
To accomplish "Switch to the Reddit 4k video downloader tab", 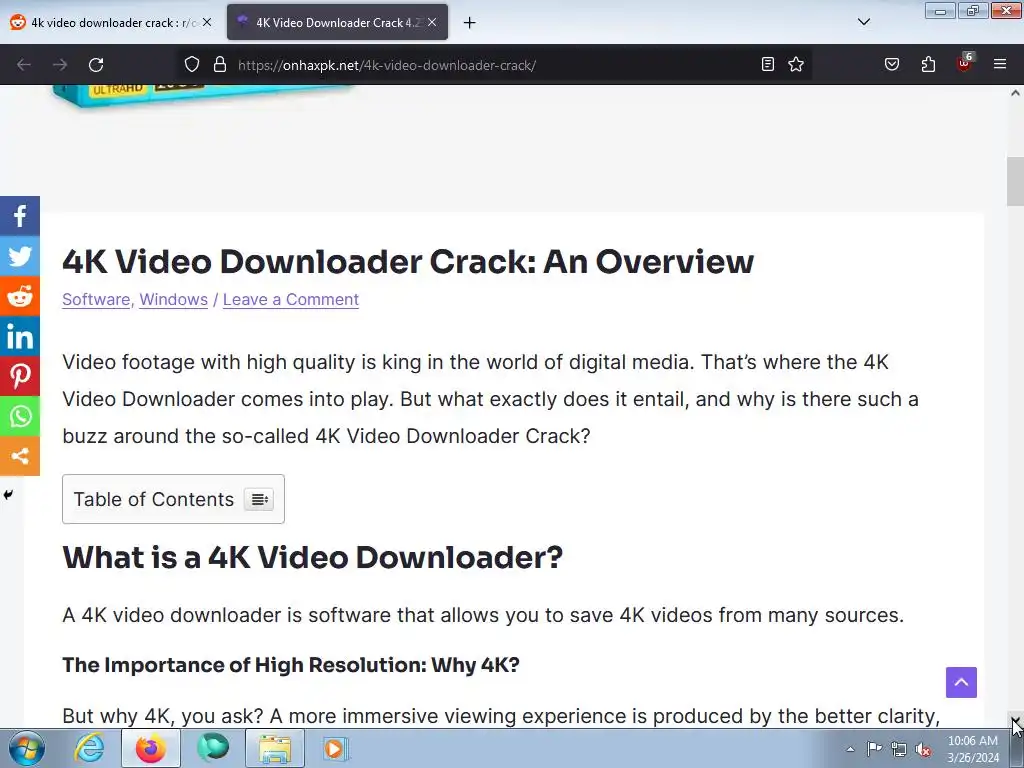I will 111,23.
